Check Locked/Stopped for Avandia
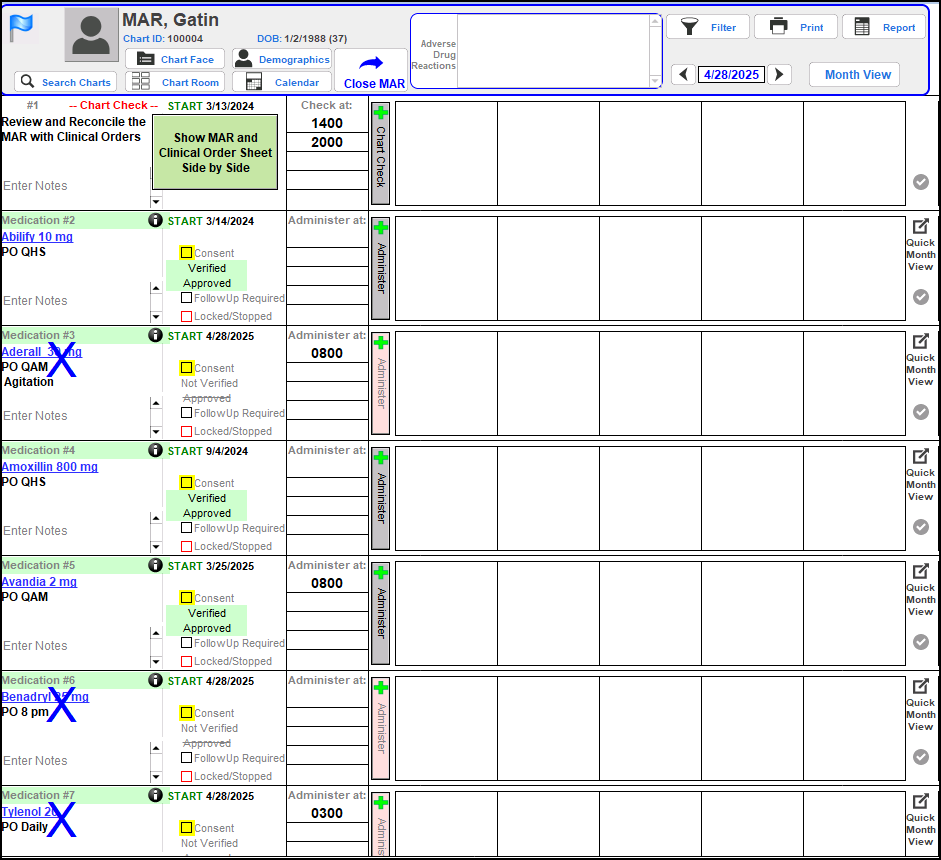Viewport: 941px width, 860px height. click(x=186, y=661)
